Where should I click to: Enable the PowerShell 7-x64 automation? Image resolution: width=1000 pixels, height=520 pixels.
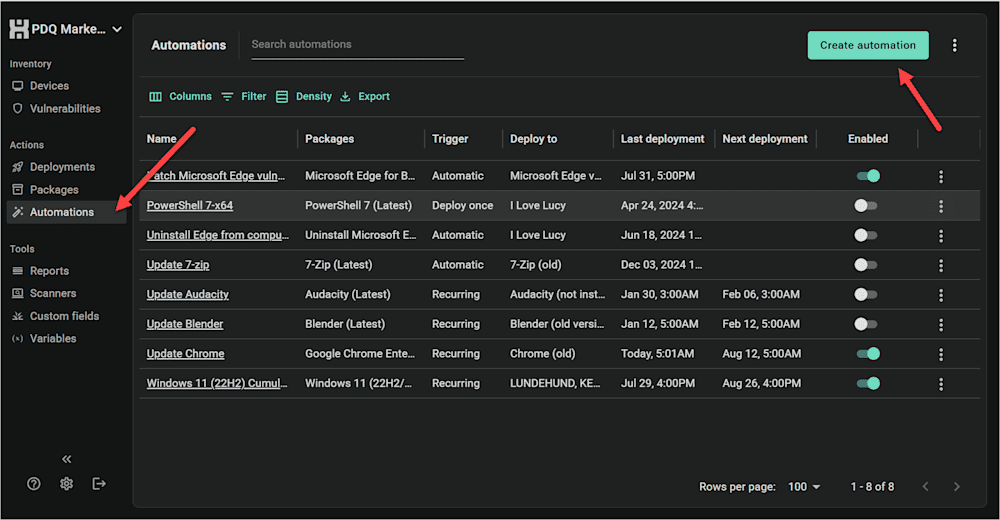pyautogui.click(x=866, y=205)
